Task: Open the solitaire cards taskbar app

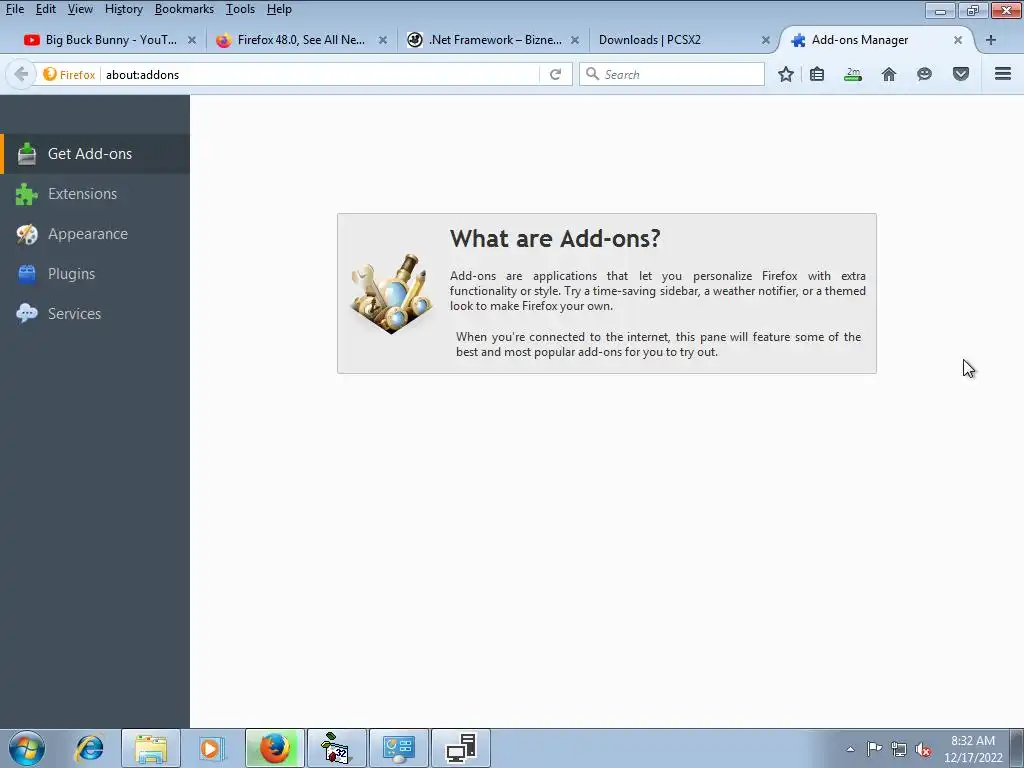Action: pyautogui.click(x=337, y=748)
